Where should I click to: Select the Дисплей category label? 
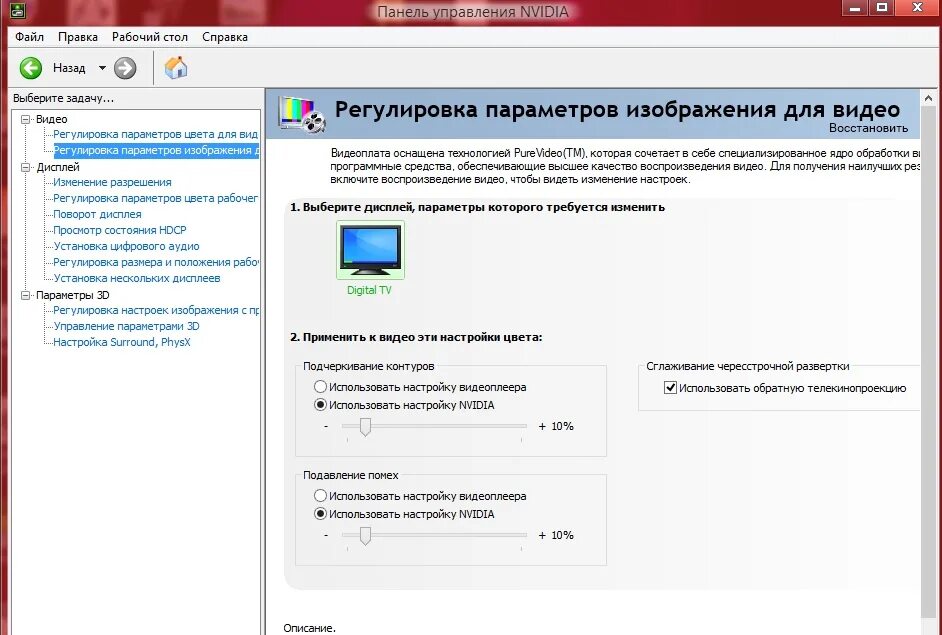(x=58, y=167)
